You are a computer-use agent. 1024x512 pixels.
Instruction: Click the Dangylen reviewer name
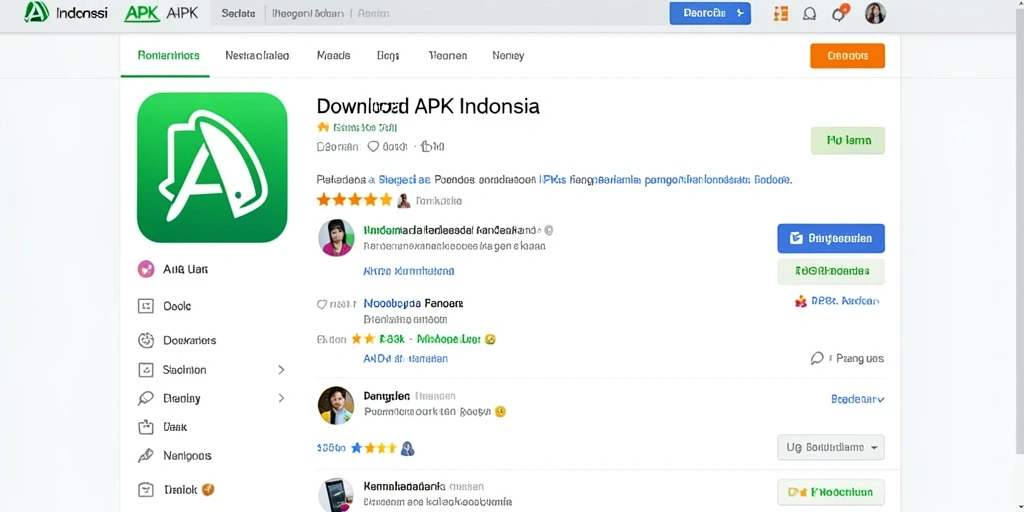point(387,396)
